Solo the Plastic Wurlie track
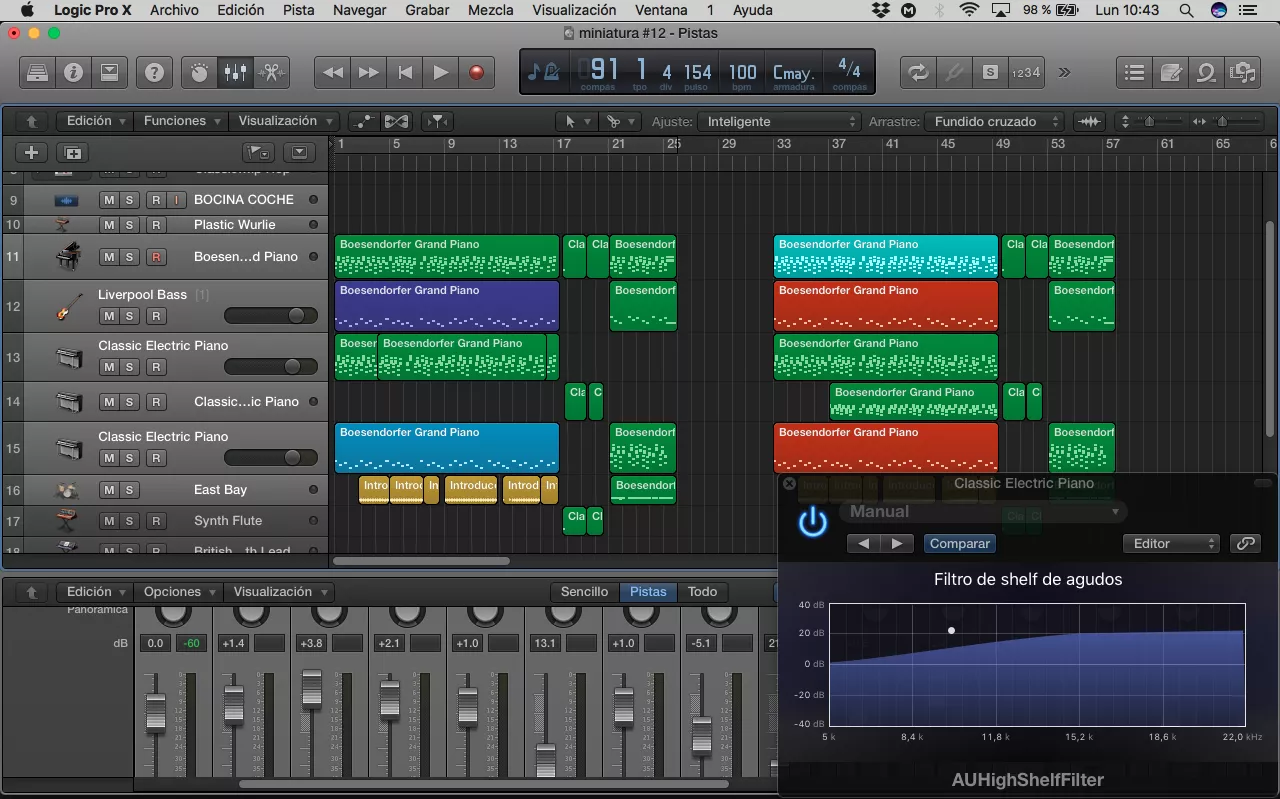Screen dimensions: 1280x799 129,225
